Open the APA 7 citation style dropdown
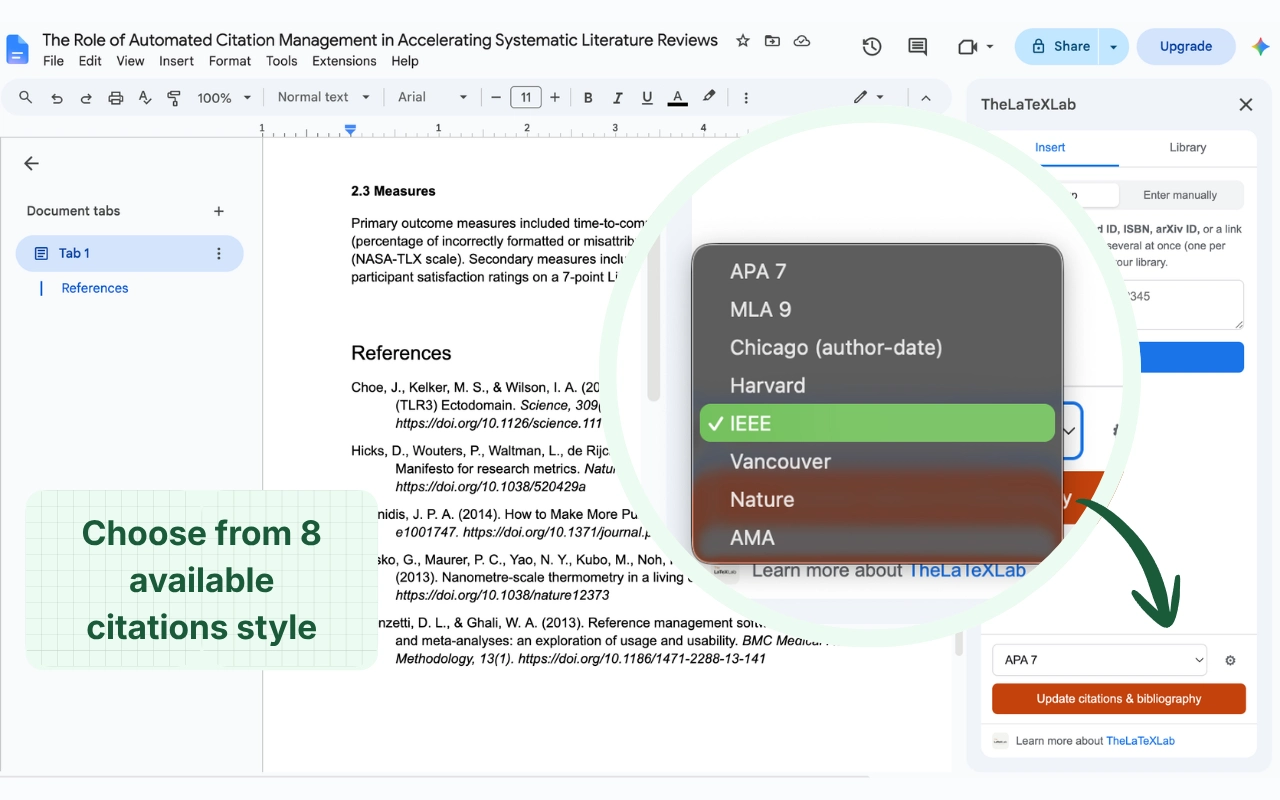This screenshot has width=1280, height=800. (1100, 660)
